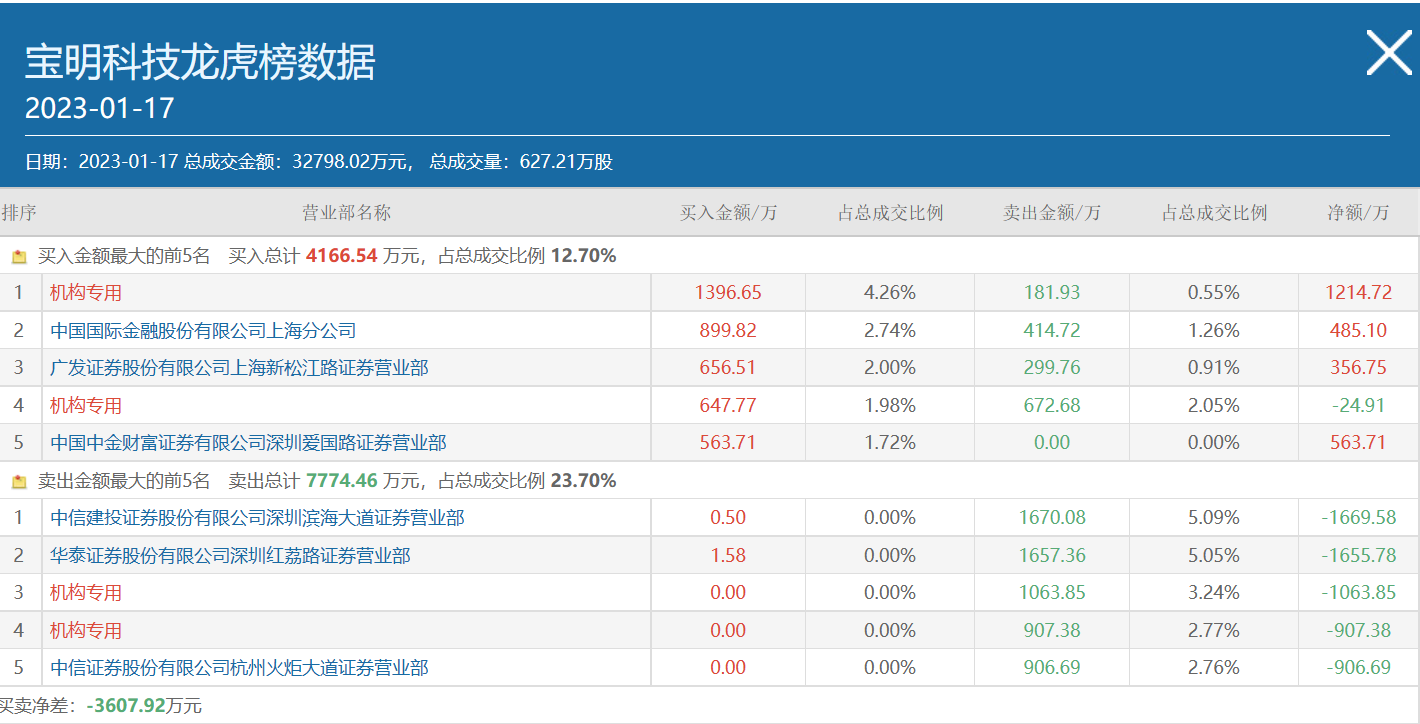Click the 买入金额/万 column header
Viewport: 1420px width, 724px height.
[x=728, y=212]
